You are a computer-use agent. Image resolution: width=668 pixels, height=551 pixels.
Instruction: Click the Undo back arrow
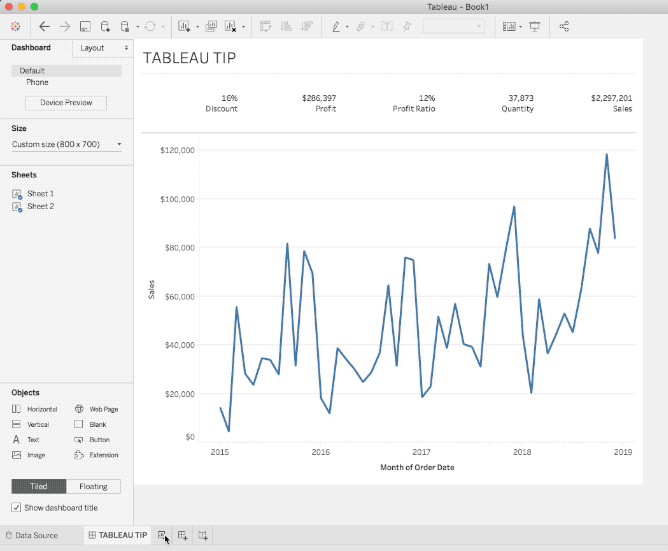click(x=44, y=26)
